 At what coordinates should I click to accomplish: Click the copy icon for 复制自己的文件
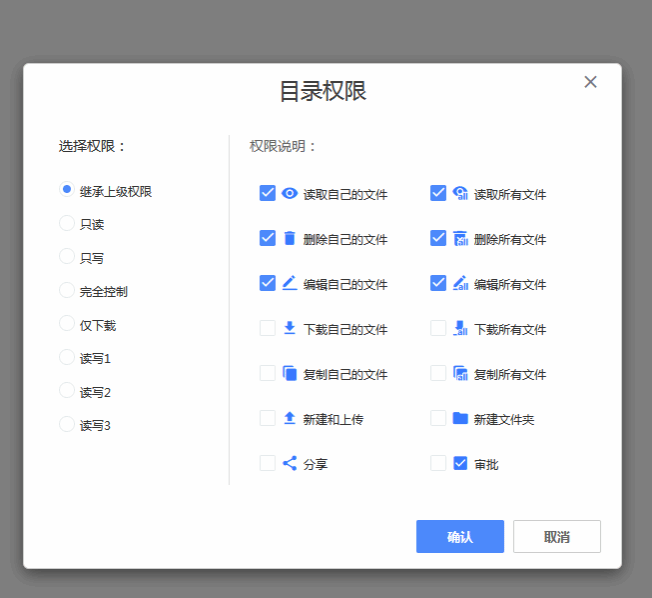(289, 373)
